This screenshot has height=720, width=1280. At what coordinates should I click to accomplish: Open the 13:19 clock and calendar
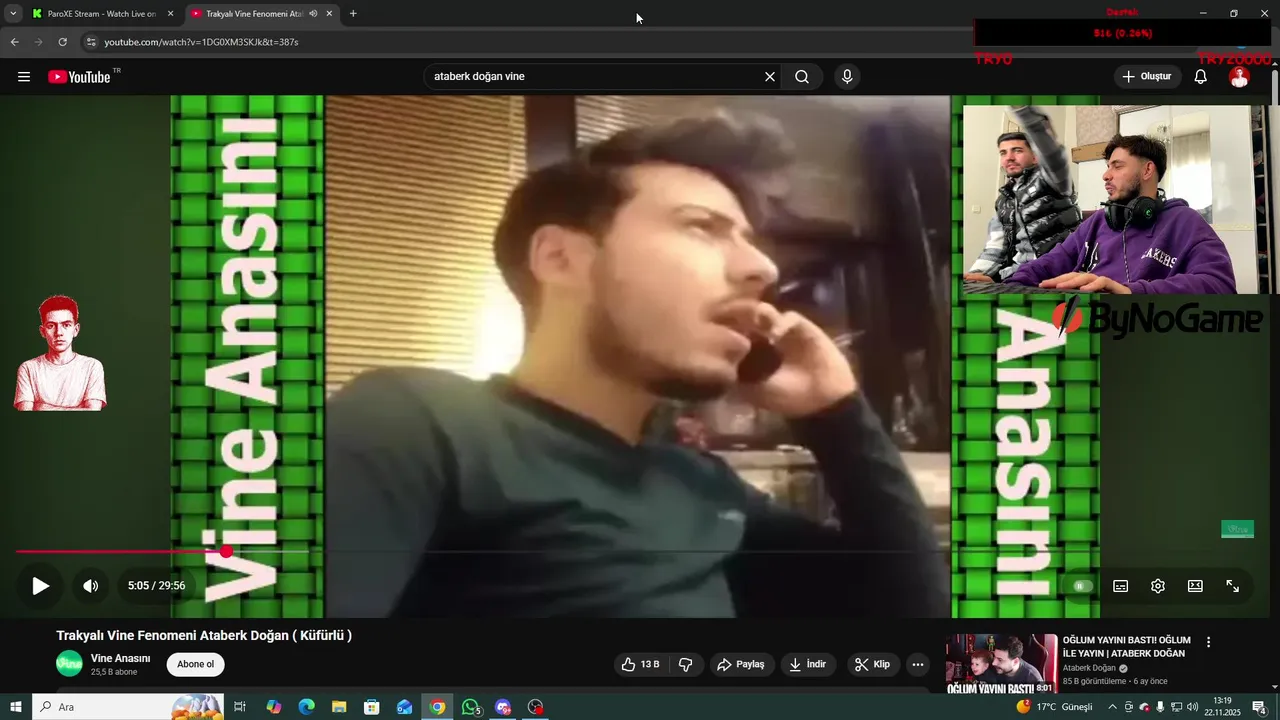pyautogui.click(x=1222, y=707)
